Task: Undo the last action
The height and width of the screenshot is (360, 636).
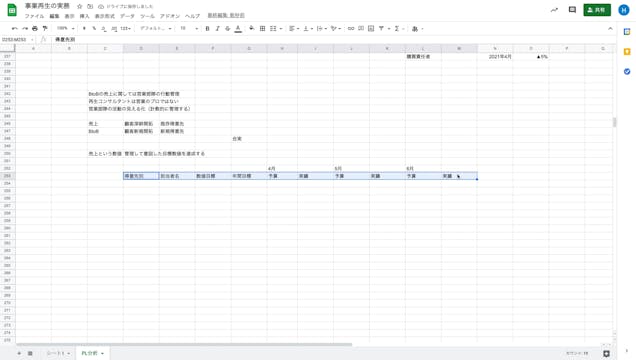Action: pyautogui.click(x=15, y=28)
